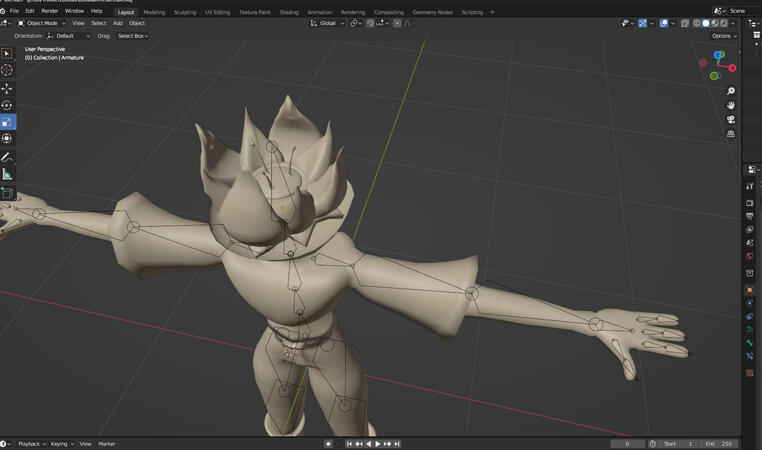Open the World properties tab
Screen dimensions: 762x450
pyautogui.click(x=750, y=255)
